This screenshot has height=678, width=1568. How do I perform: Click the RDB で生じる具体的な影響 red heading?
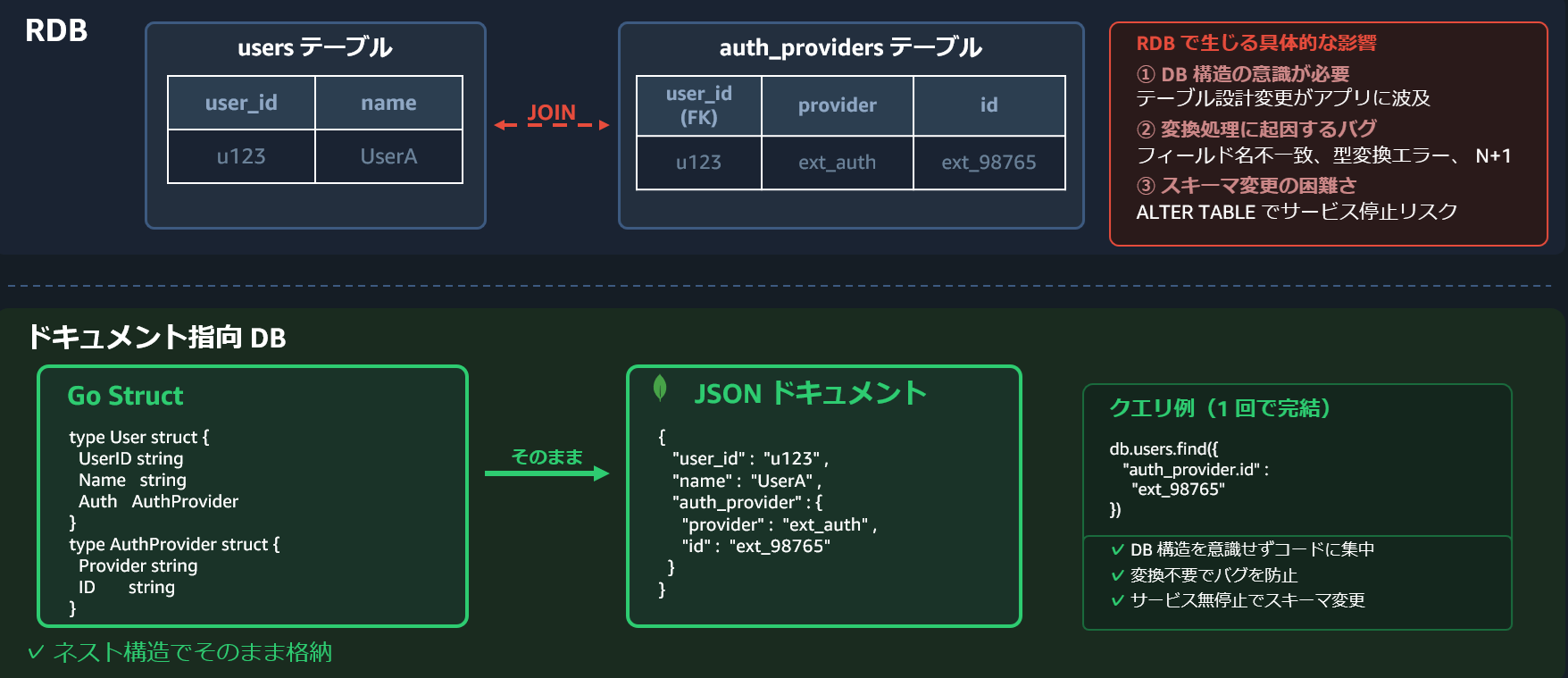(x=1255, y=43)
